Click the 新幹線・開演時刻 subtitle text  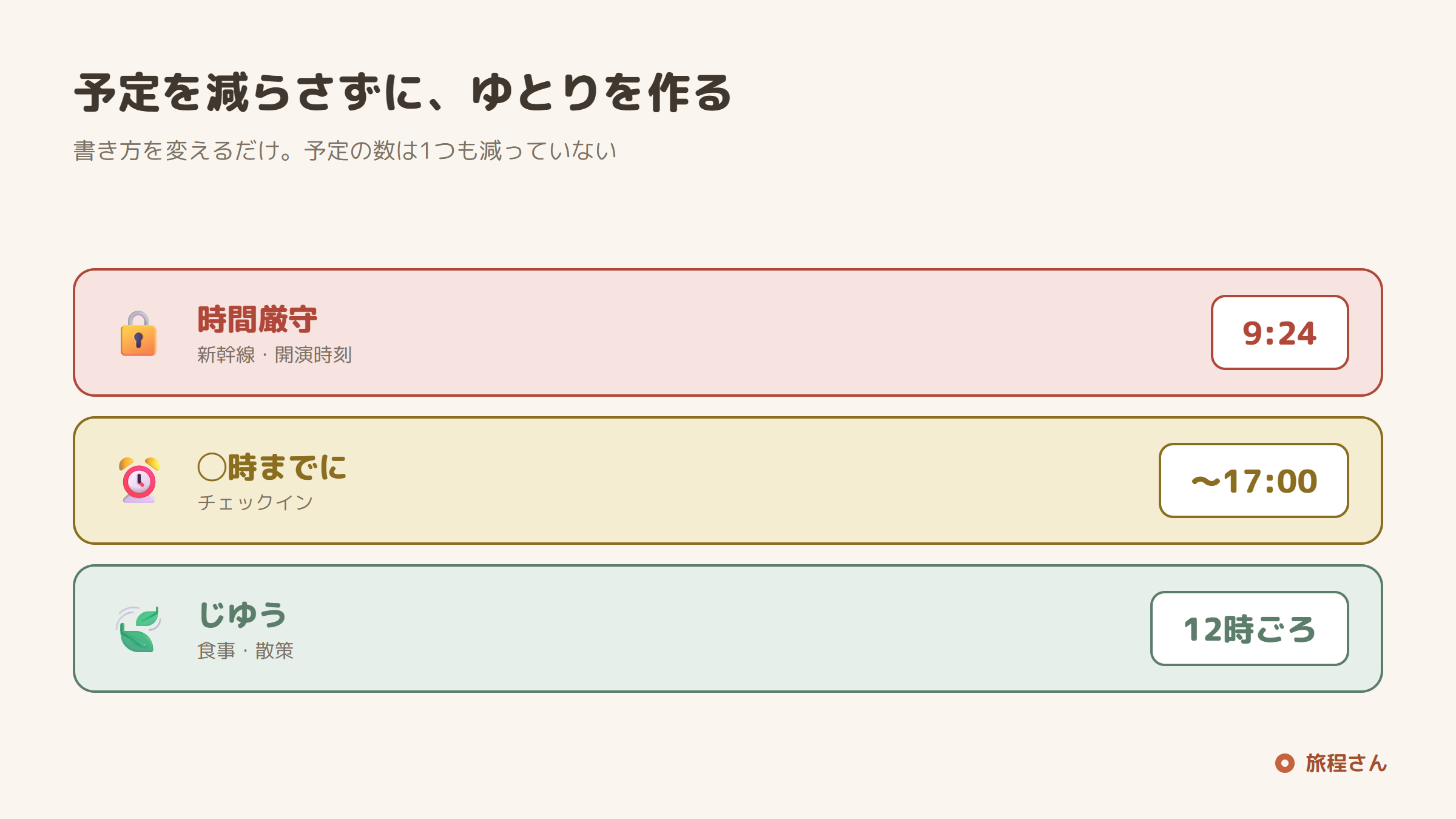coord(274,355)
